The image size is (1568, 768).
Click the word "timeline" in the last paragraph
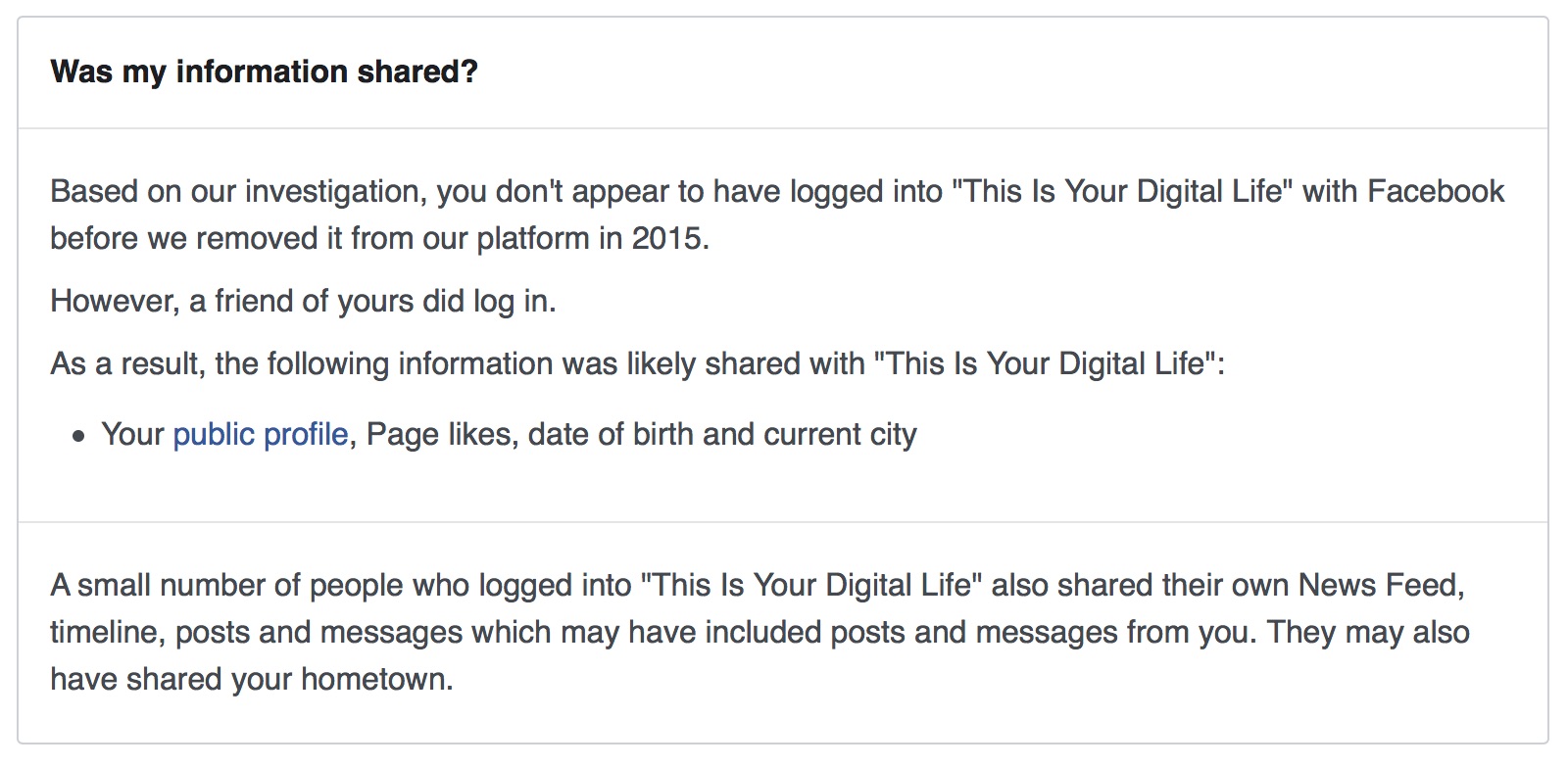107,632
